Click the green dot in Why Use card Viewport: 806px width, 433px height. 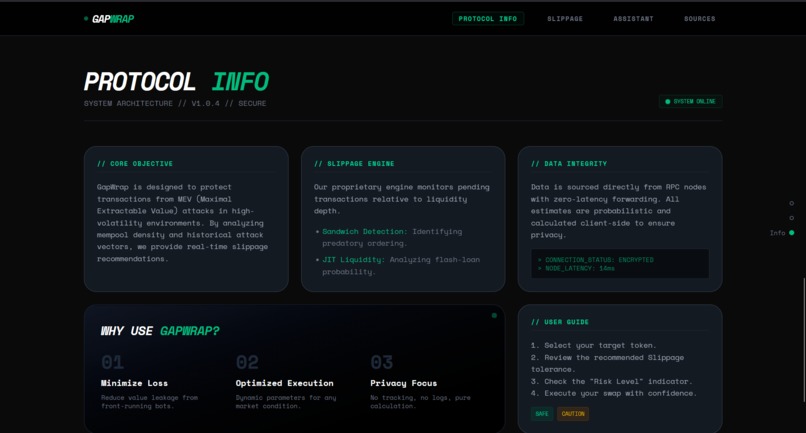coord(494,316)
